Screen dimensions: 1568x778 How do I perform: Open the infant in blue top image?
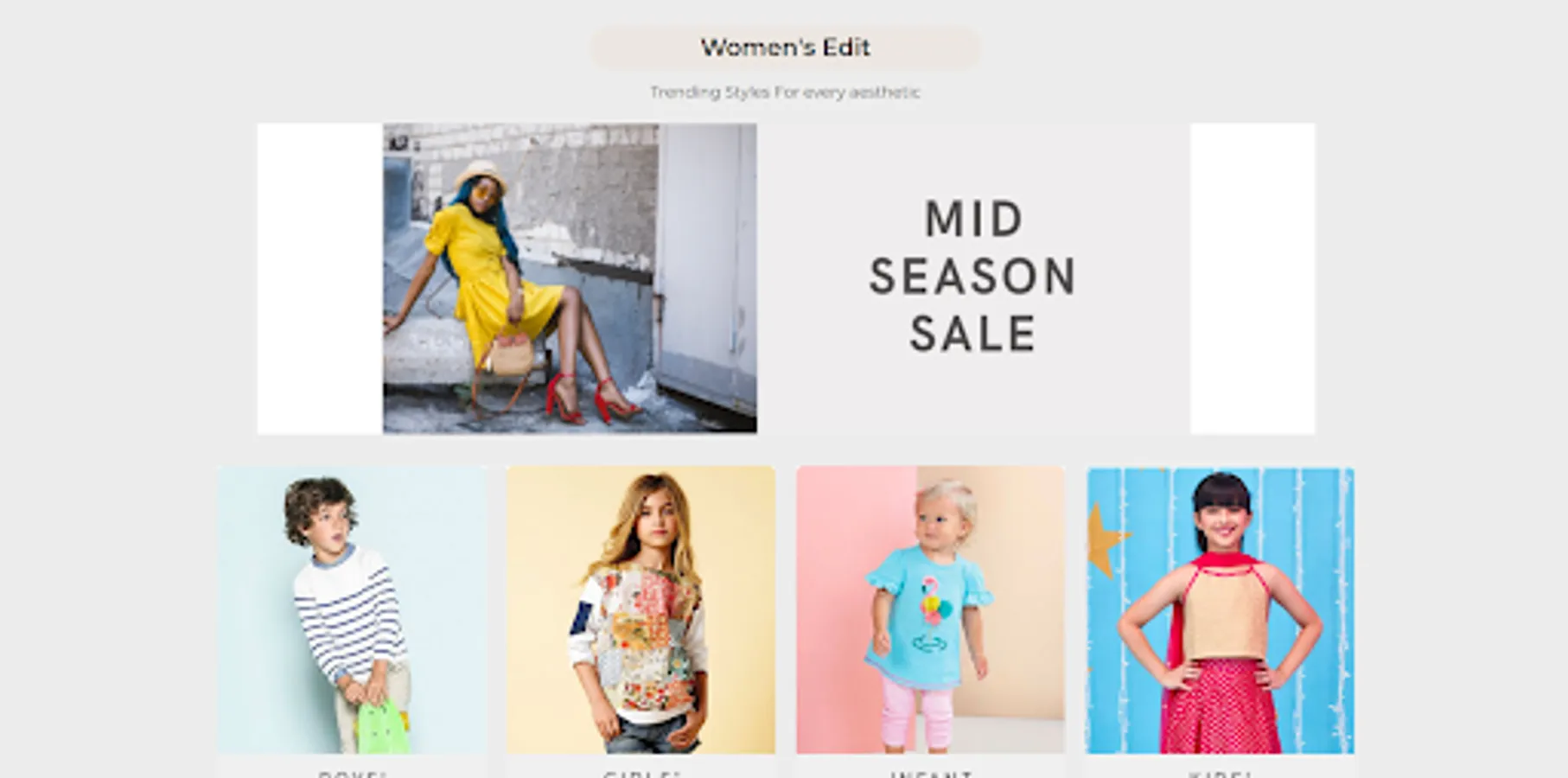point(931,610)
